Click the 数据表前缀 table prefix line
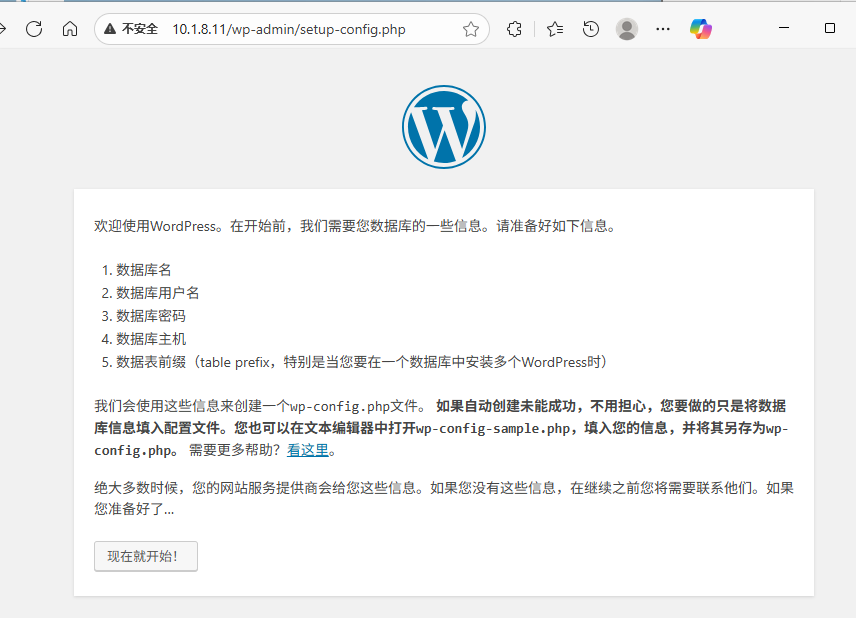Screen dimensions: 856x618 (361, 362)
